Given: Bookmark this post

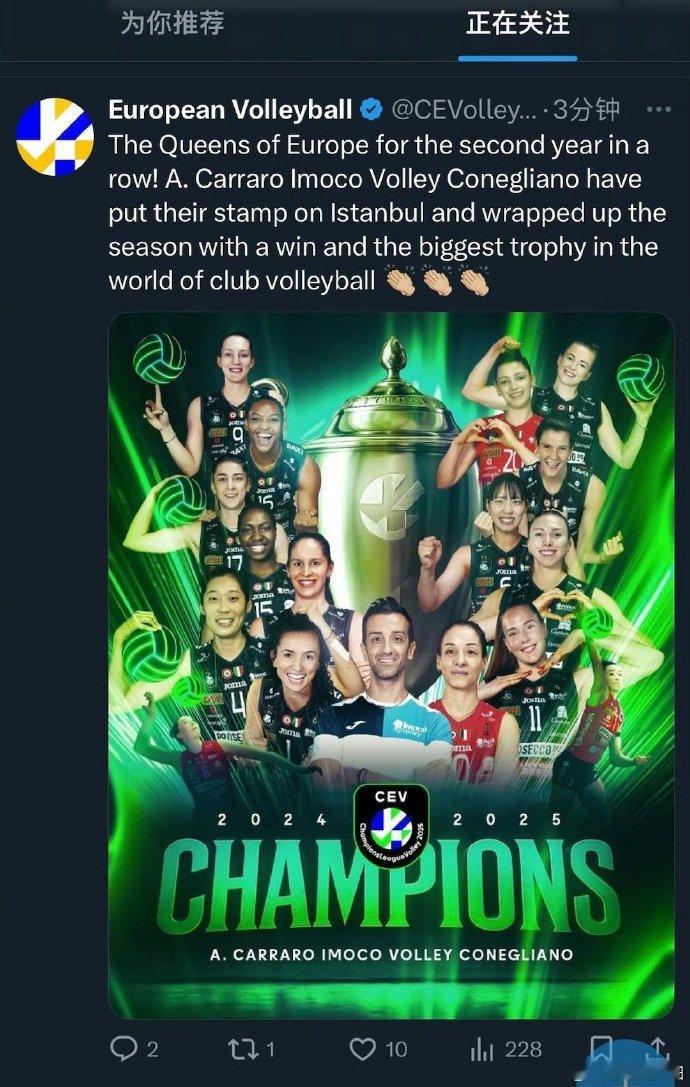Looking at the screenshot, I should tap(601, 1049).
